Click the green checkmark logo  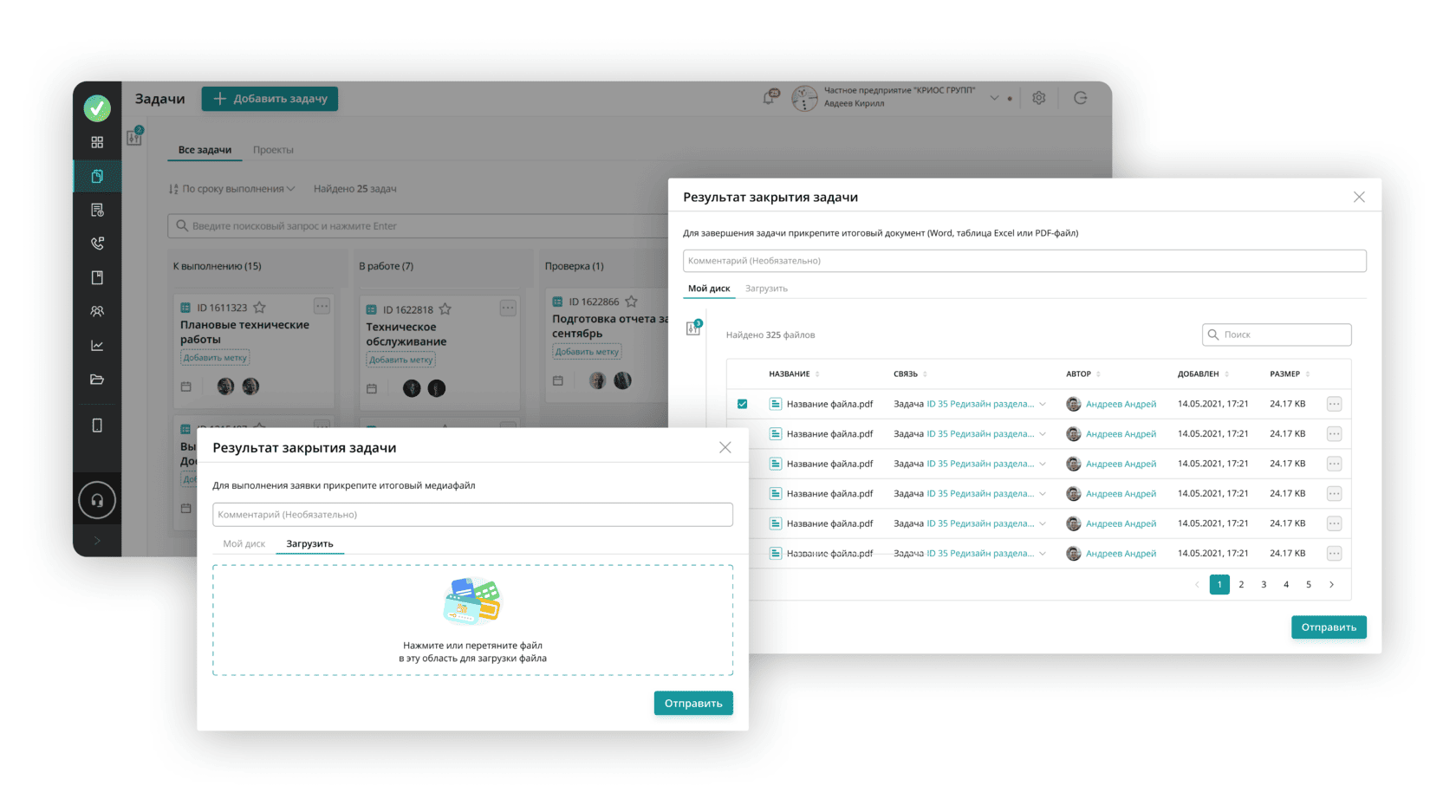coord(97,108)
